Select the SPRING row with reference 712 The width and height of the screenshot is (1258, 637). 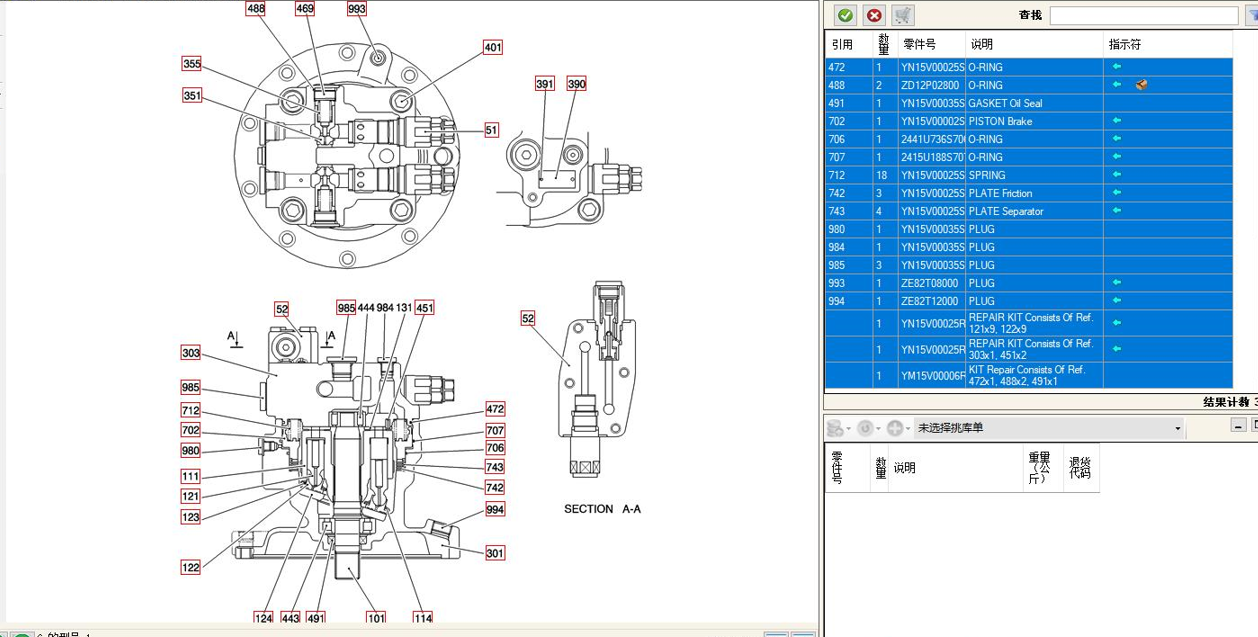1028,175
